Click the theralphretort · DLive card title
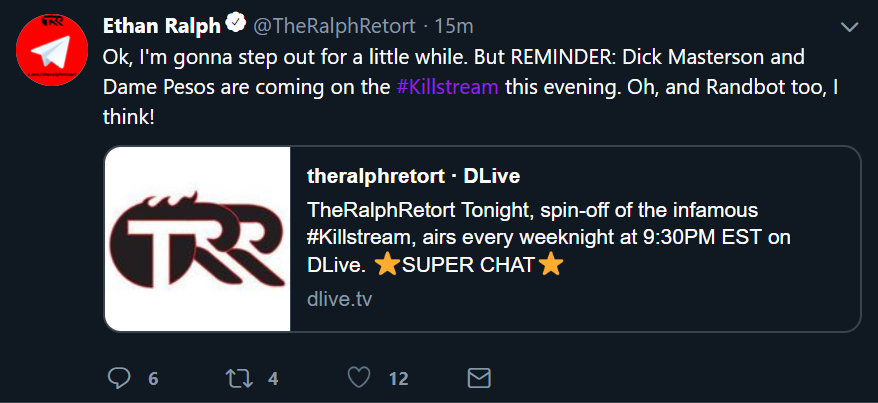The height and width of the screenshot is (403, 878). tap(414, 177)
